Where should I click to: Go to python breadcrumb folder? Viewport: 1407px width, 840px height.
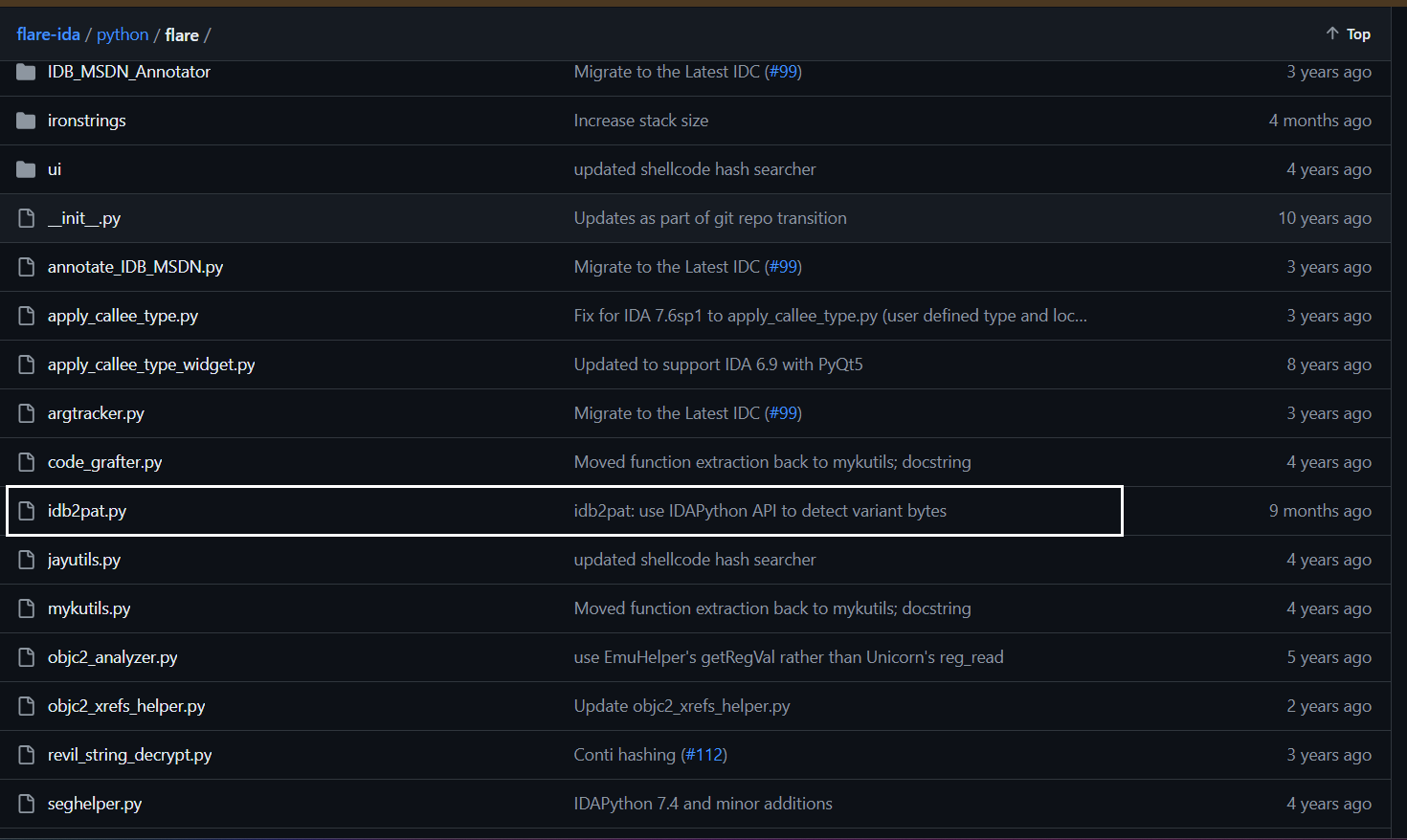pyautogui.click(x=123, y=34)
